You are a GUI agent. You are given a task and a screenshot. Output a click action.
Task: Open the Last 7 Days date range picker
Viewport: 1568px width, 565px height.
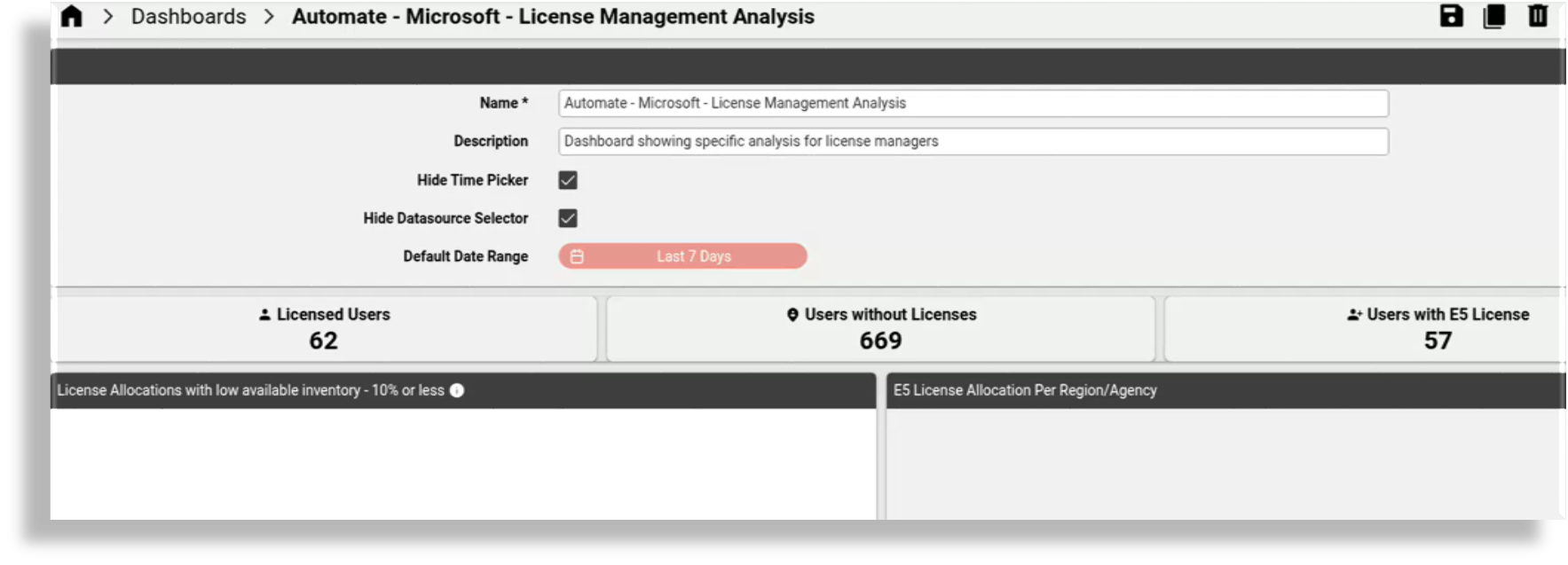pyautogui.click(x=682, y=256)
